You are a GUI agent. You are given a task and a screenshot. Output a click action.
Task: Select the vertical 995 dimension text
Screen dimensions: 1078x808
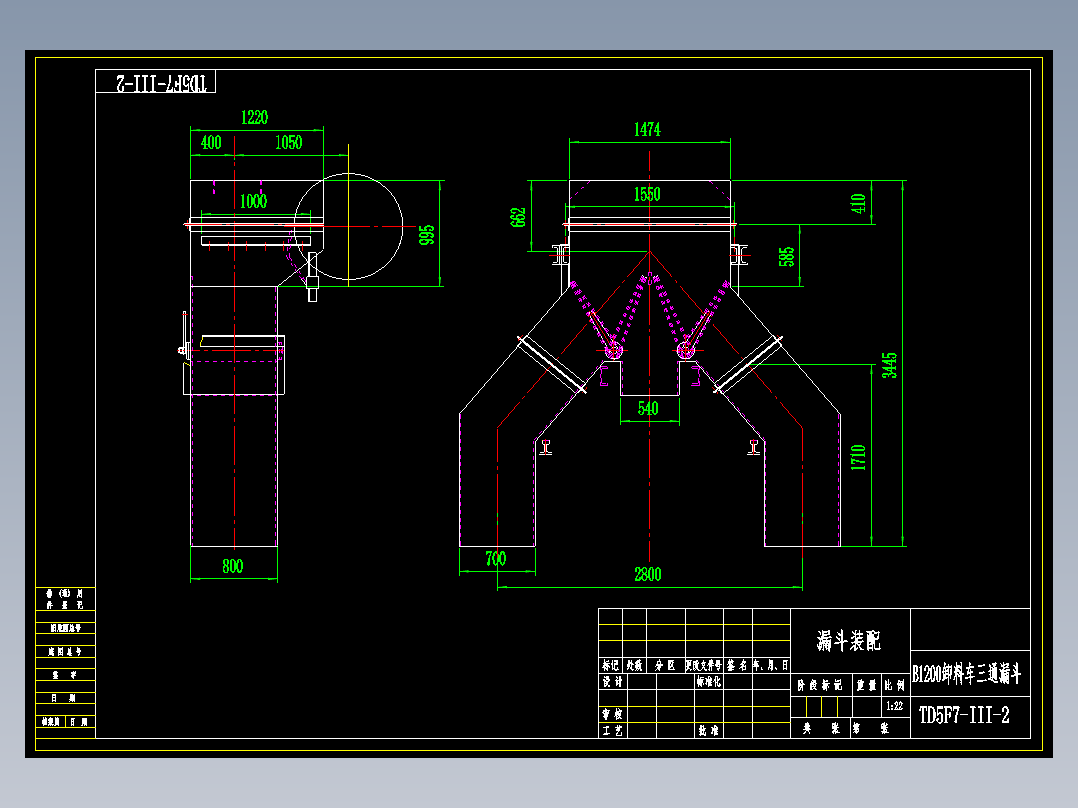point(427,234)
